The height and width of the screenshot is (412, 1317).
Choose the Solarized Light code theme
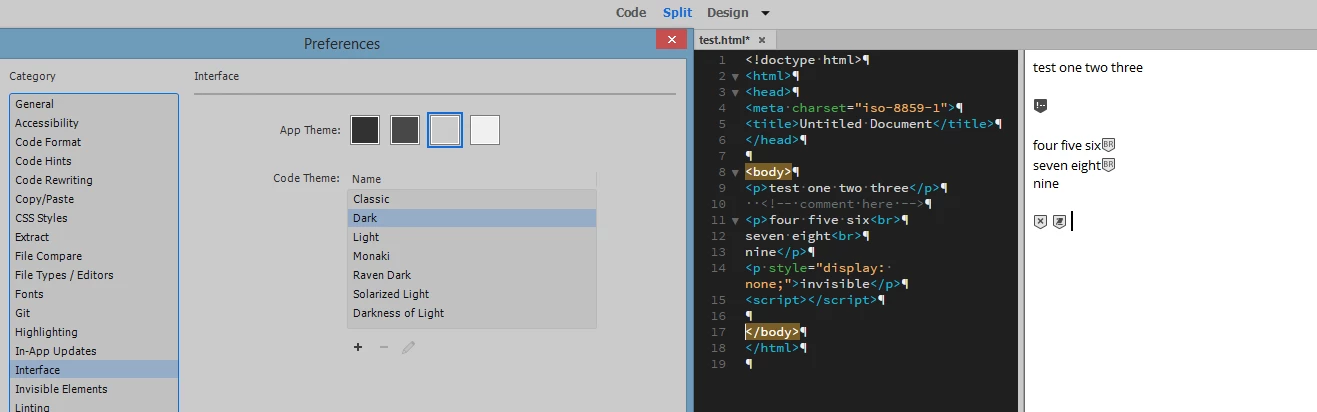471,294
